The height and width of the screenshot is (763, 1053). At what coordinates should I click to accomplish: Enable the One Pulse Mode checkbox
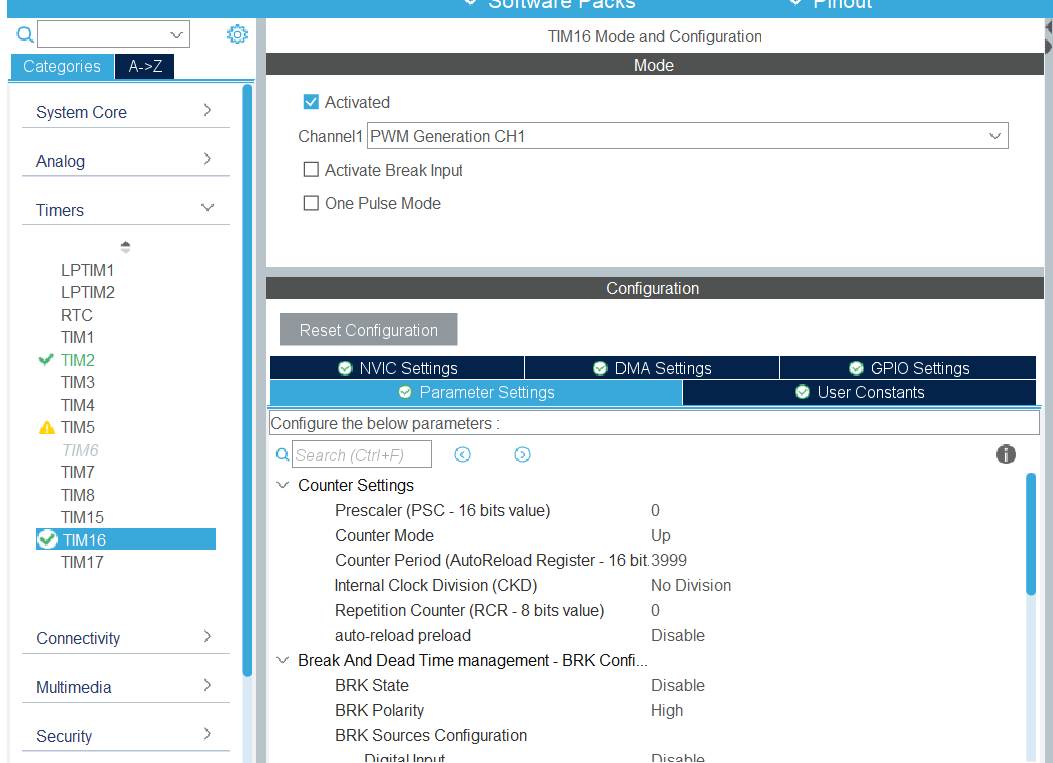[311, 203]
